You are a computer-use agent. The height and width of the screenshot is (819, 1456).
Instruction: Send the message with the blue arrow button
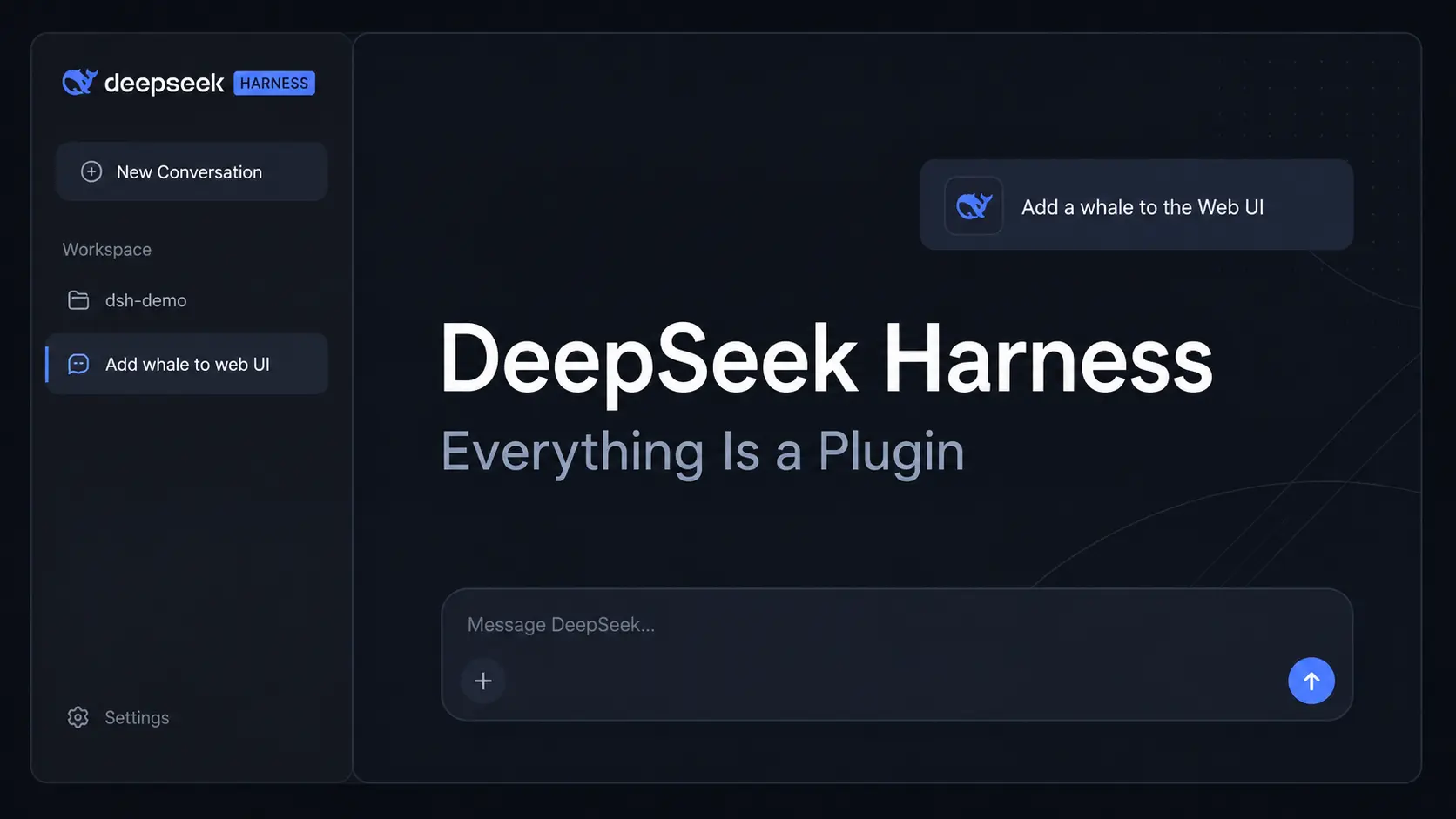point(1311,681)
